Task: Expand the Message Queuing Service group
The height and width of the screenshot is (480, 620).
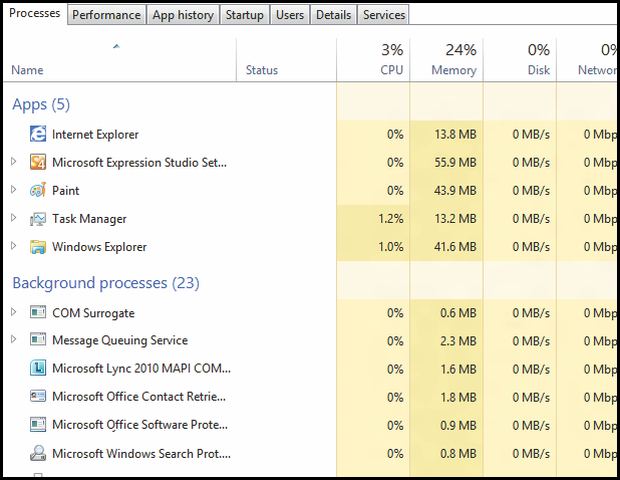Action: (13, 339)
